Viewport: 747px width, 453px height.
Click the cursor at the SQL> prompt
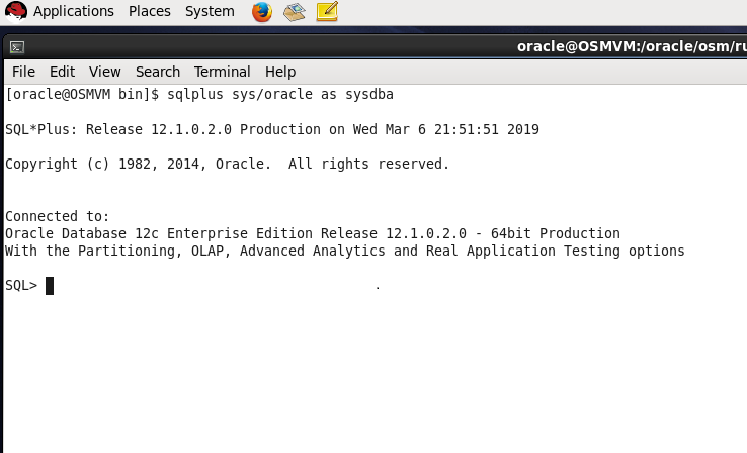point(50,286)
